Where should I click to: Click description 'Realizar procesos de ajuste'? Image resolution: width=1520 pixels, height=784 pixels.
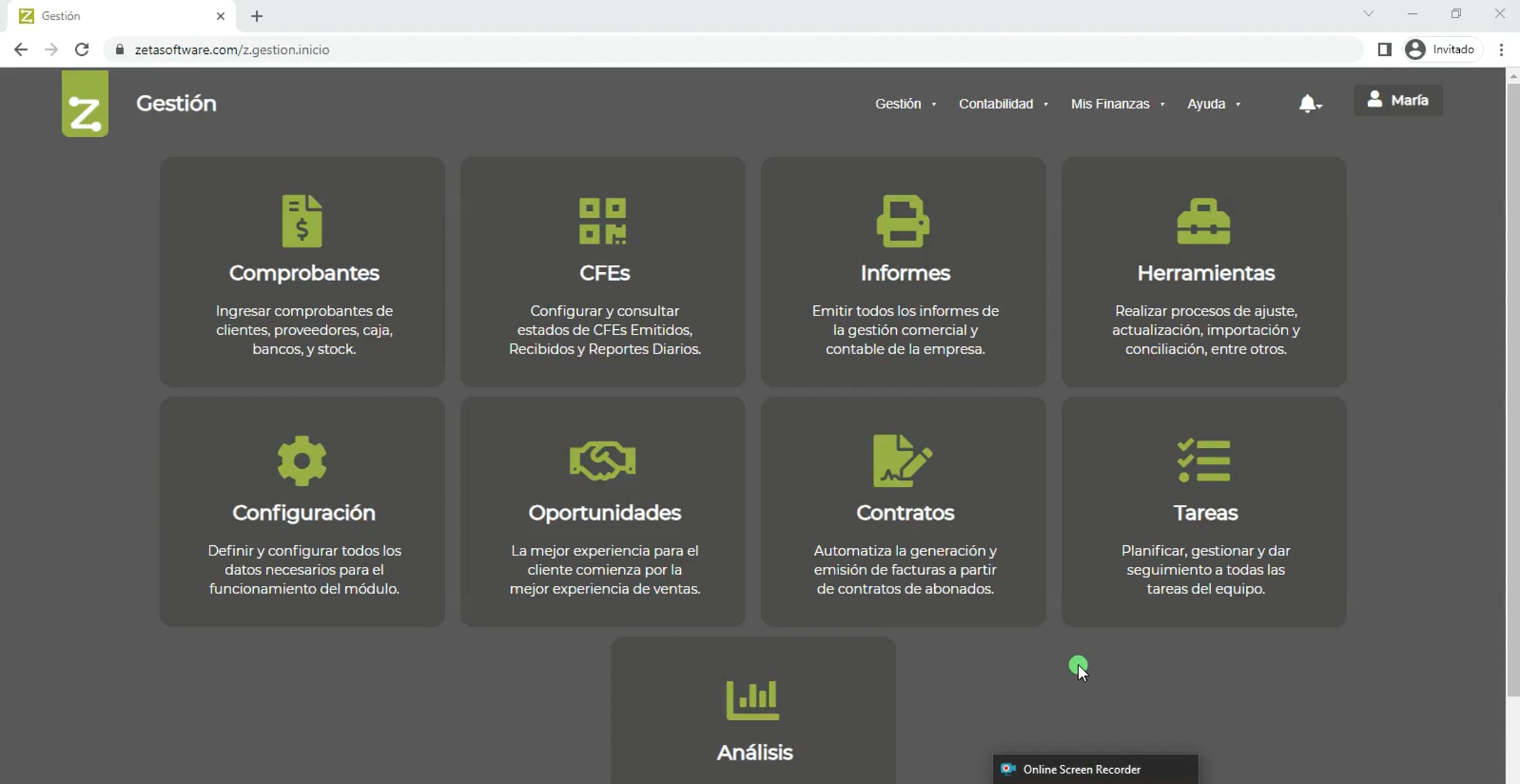[x=1206, y=330]
